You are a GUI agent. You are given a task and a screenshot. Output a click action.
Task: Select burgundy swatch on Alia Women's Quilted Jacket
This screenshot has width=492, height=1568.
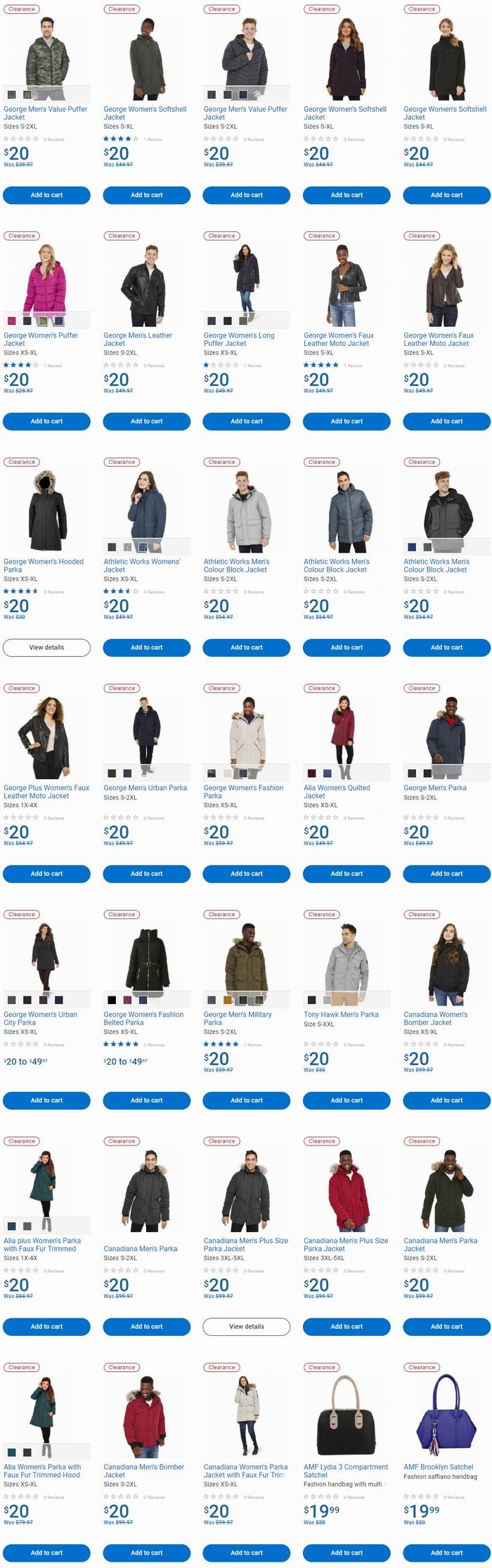point(312,773)
